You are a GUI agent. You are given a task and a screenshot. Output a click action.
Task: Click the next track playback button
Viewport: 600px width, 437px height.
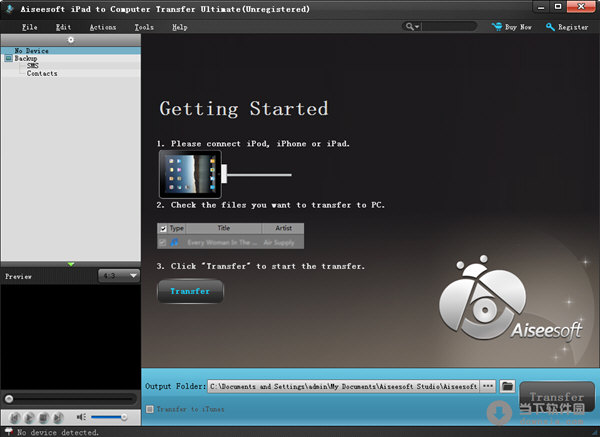(x=58, y=417)
